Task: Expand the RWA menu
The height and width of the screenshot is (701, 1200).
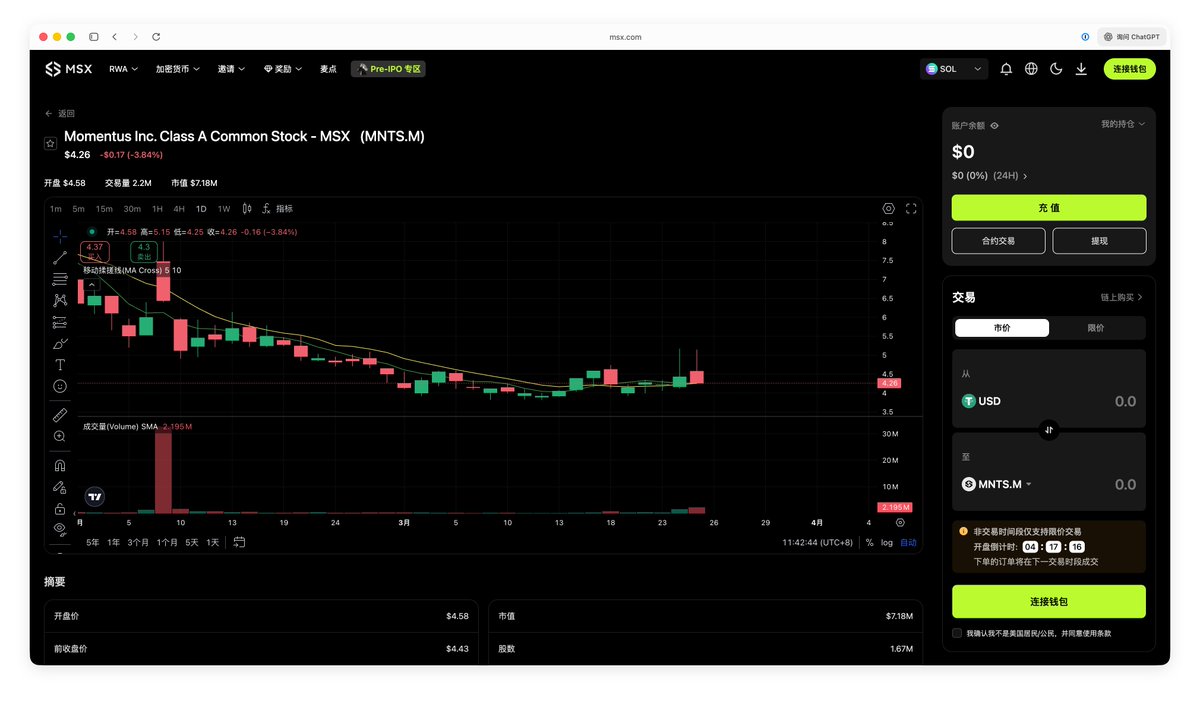Action: pos(125,69)
